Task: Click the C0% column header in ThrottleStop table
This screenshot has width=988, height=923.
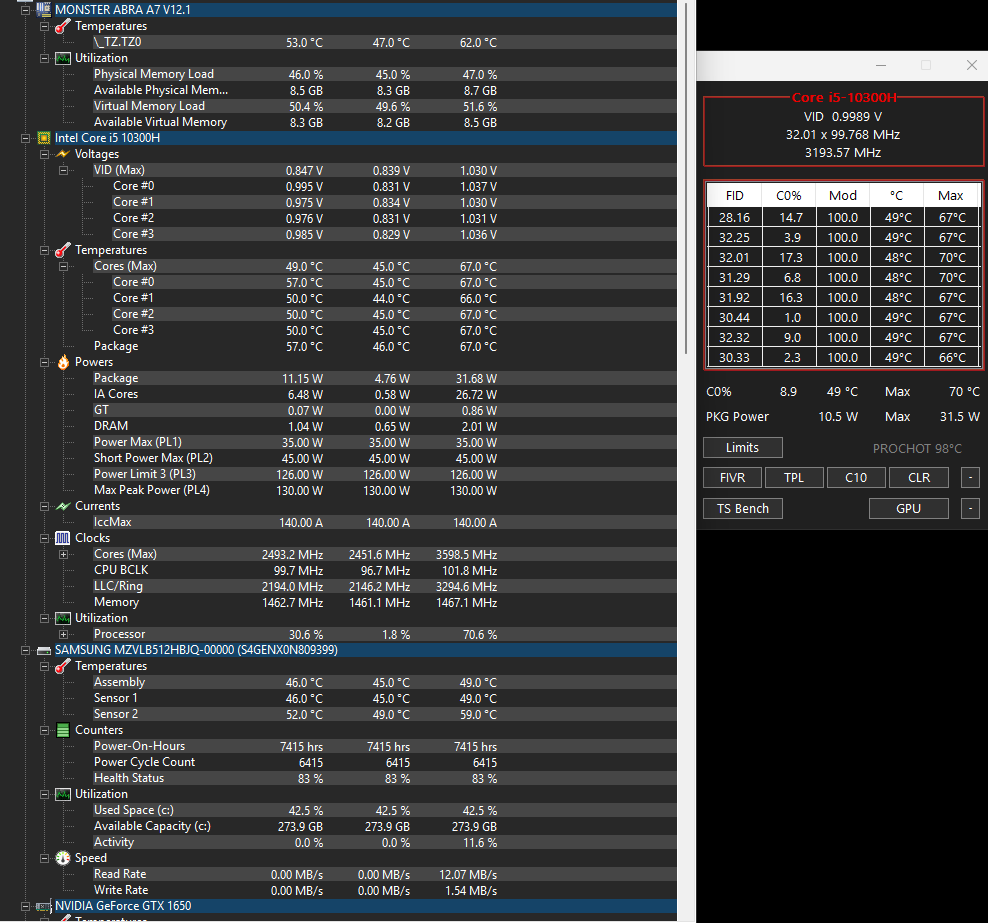Action: pos(788,196)
